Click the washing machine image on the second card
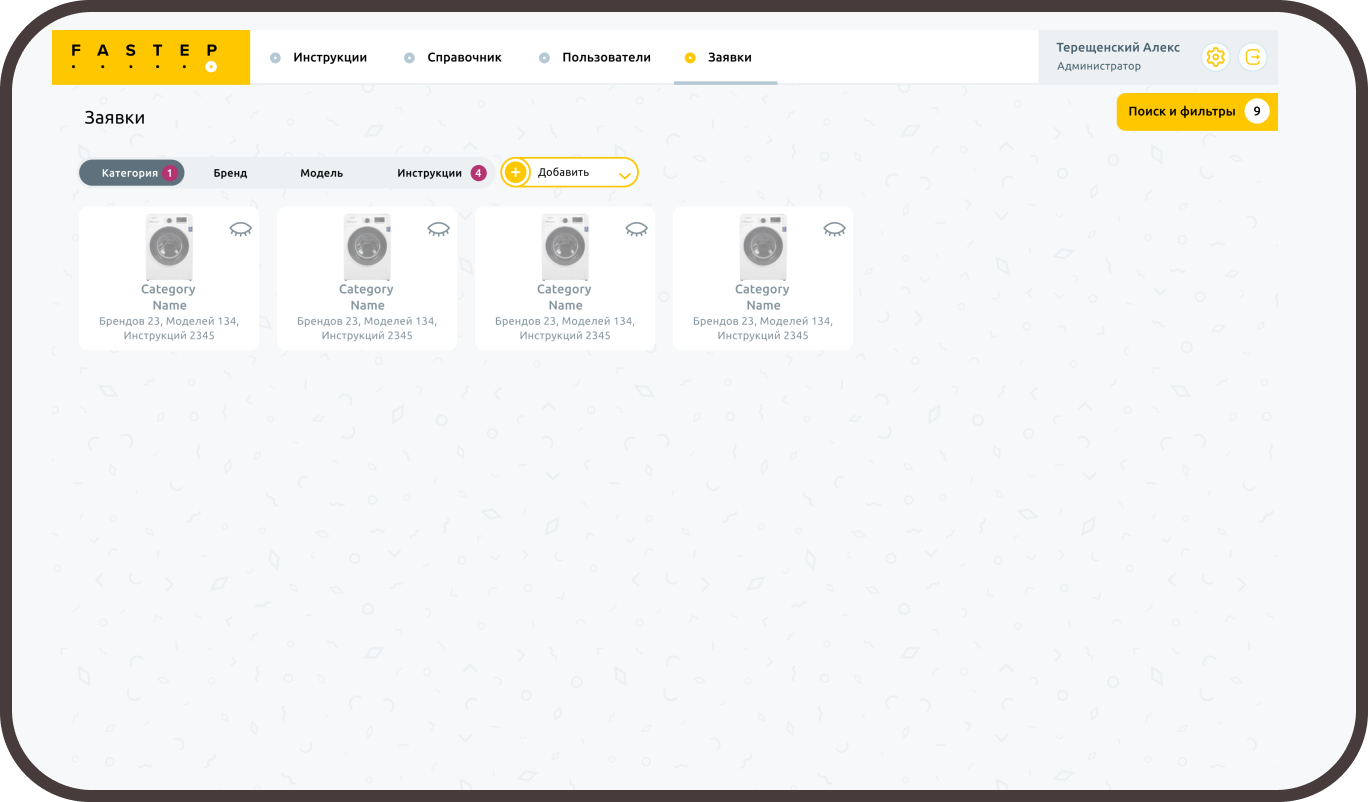The image size is (1368, 802). pyautogui.click(x=367, y=246)
